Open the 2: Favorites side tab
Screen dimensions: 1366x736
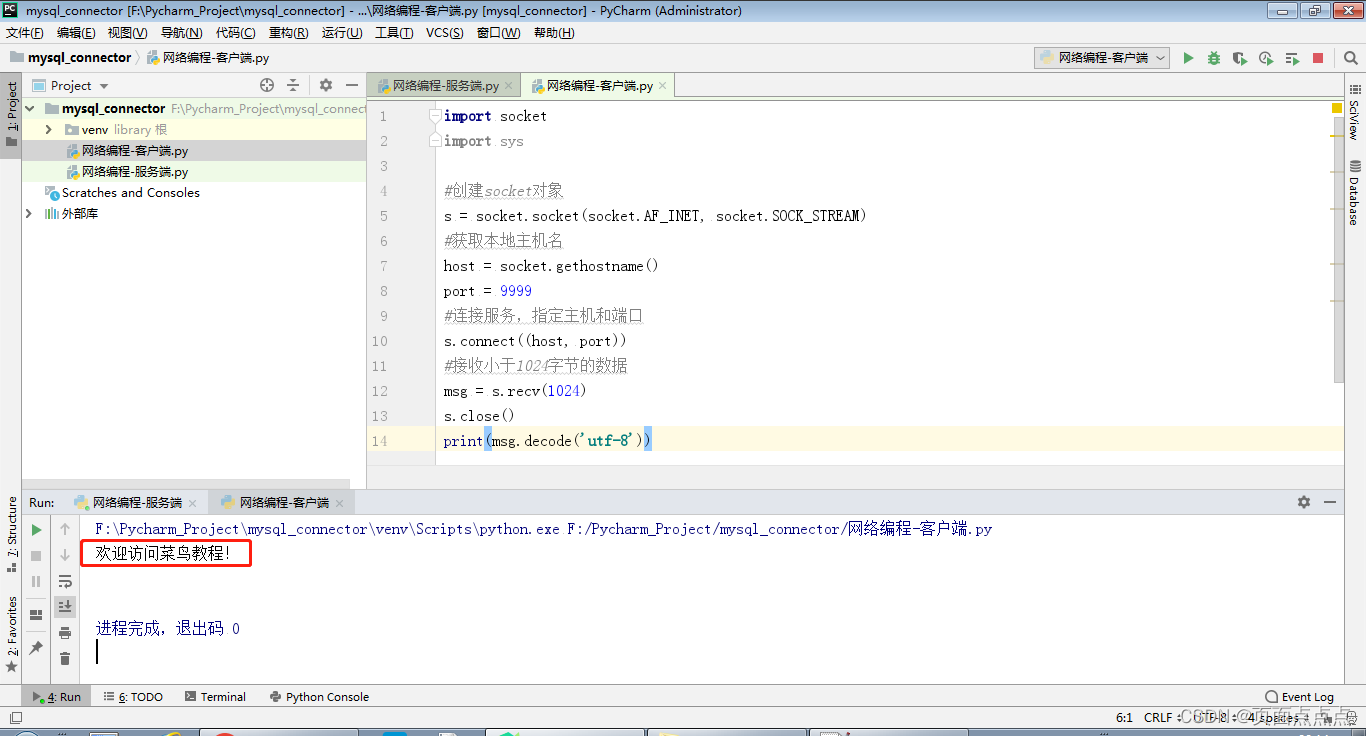click(x=11, y=634)
